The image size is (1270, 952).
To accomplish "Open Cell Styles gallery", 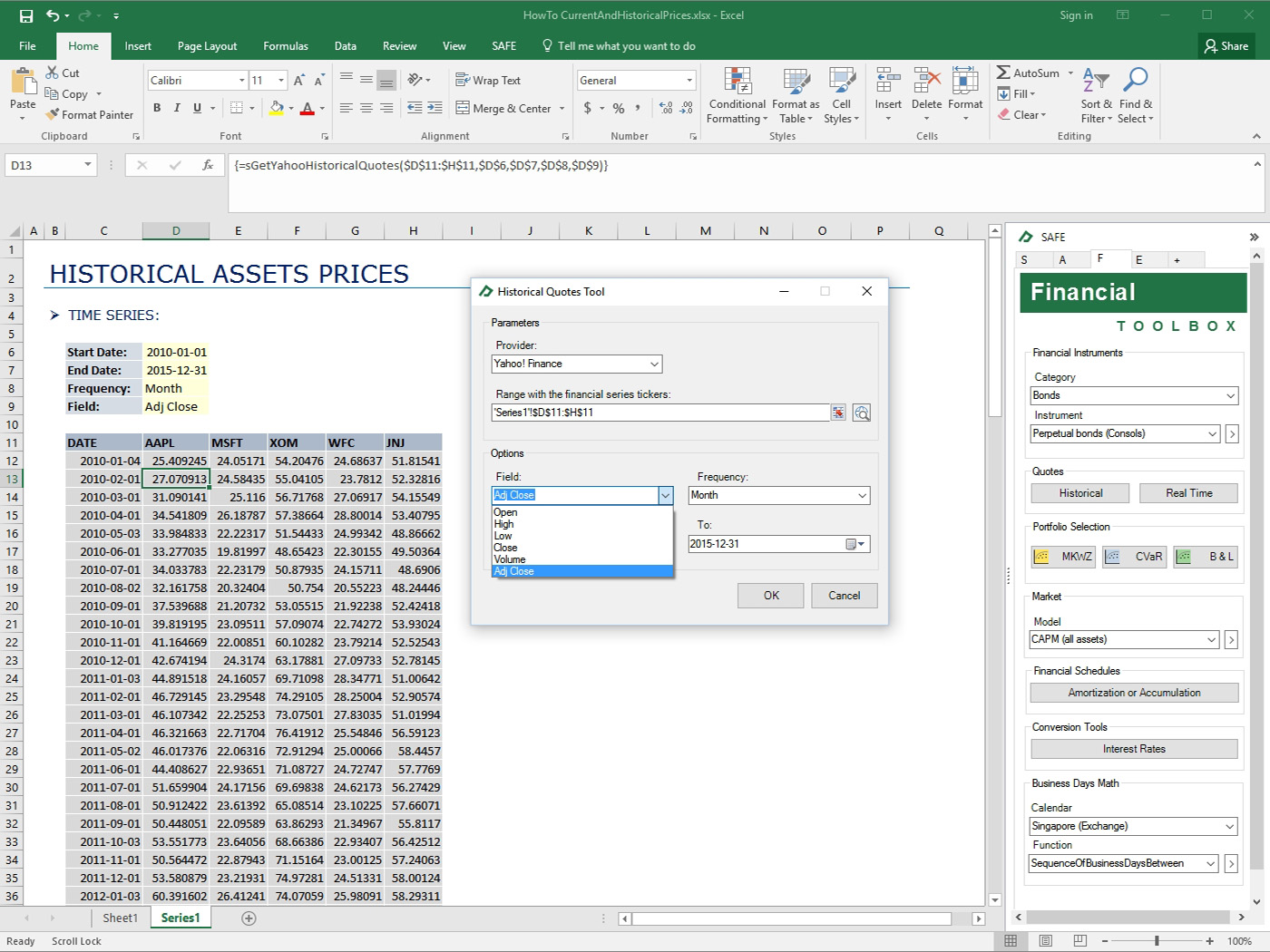I will 842,96.
